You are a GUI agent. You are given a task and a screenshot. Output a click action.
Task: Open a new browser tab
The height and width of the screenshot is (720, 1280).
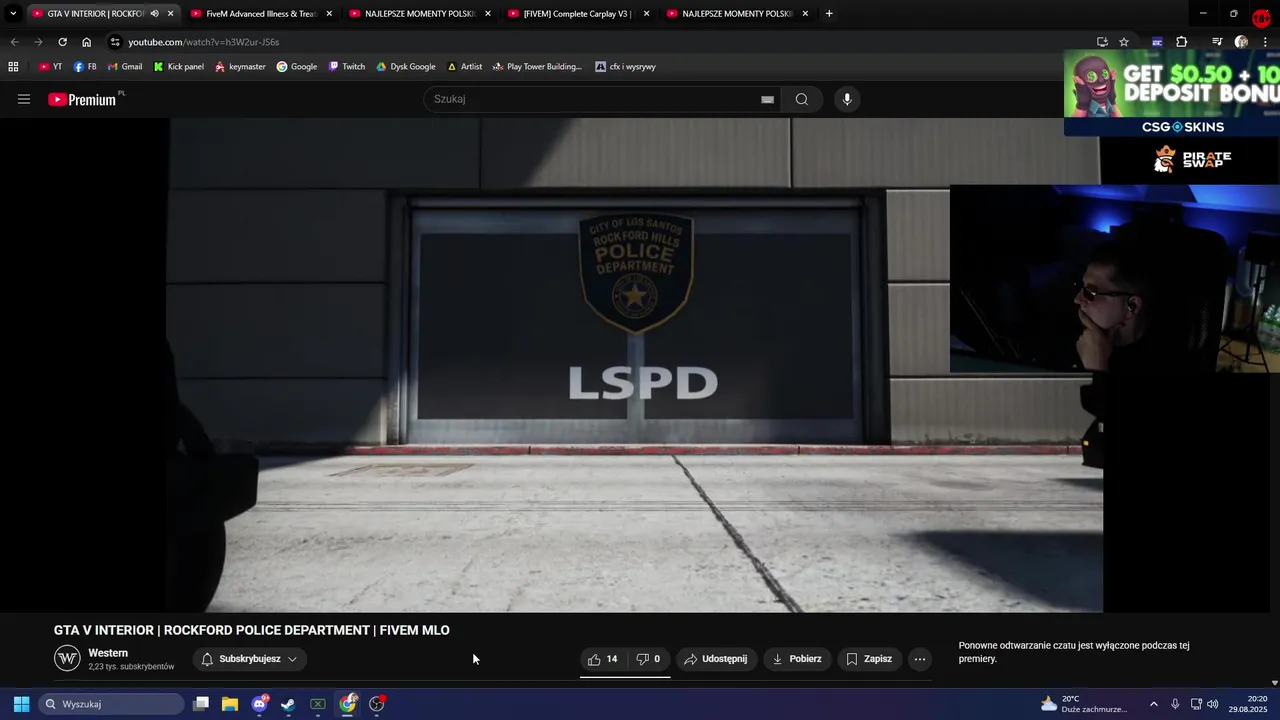point(829,14)
